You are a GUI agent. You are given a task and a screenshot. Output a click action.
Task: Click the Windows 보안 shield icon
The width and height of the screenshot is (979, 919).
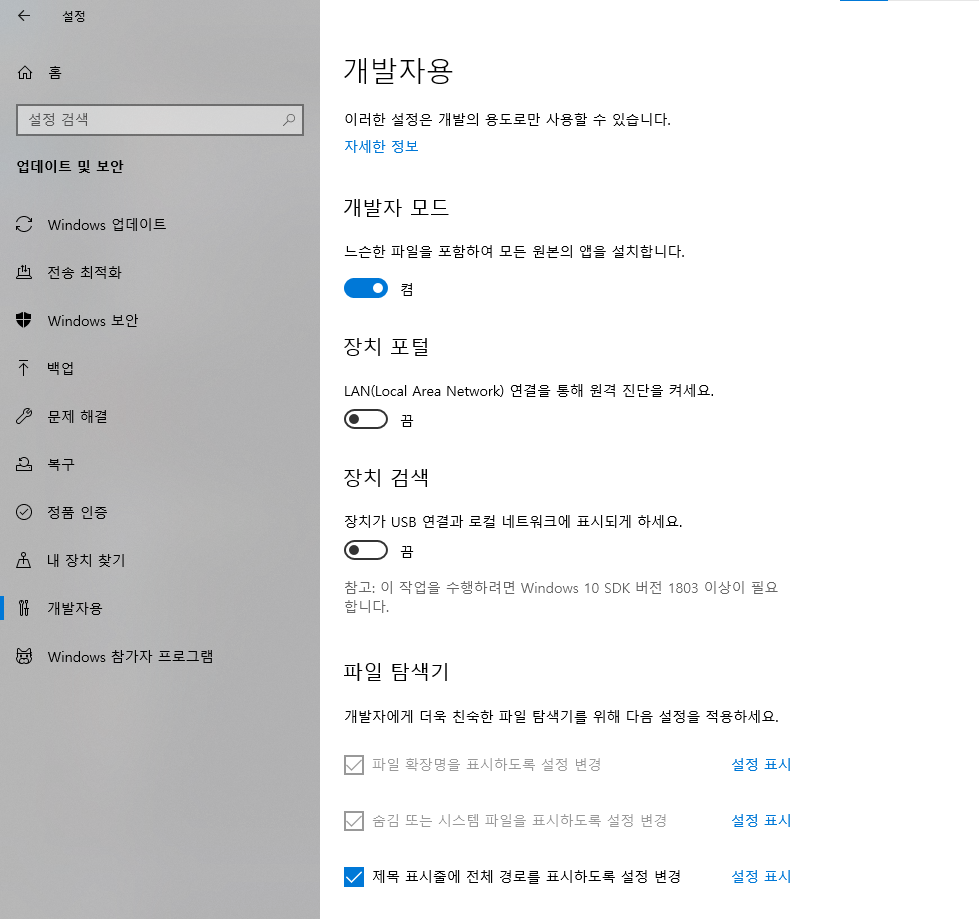24,320
